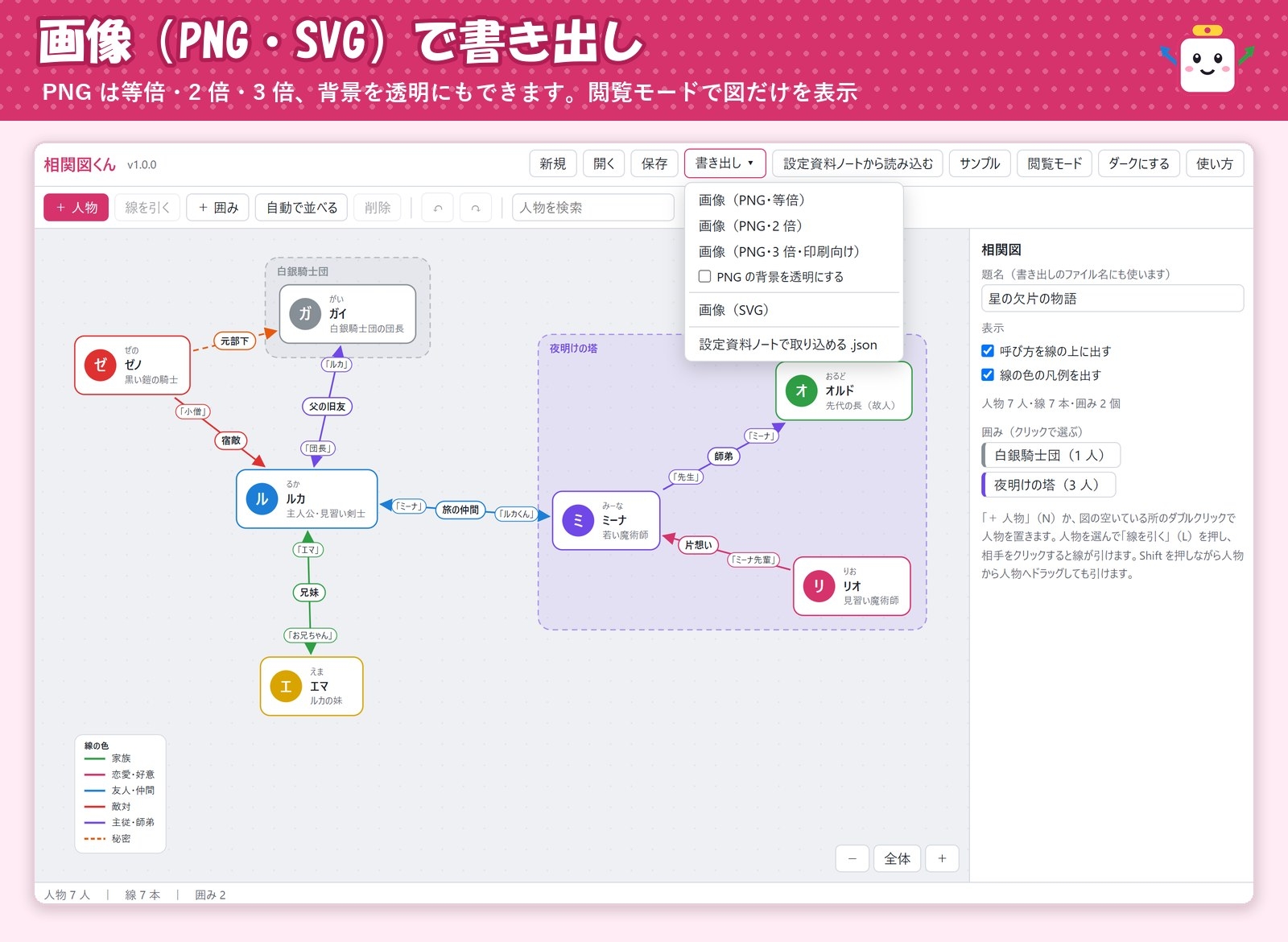The width and height of the screenshot is (1288, 942).
Task: Select the ゼノ character node
Action: click(x=132, y=365)
